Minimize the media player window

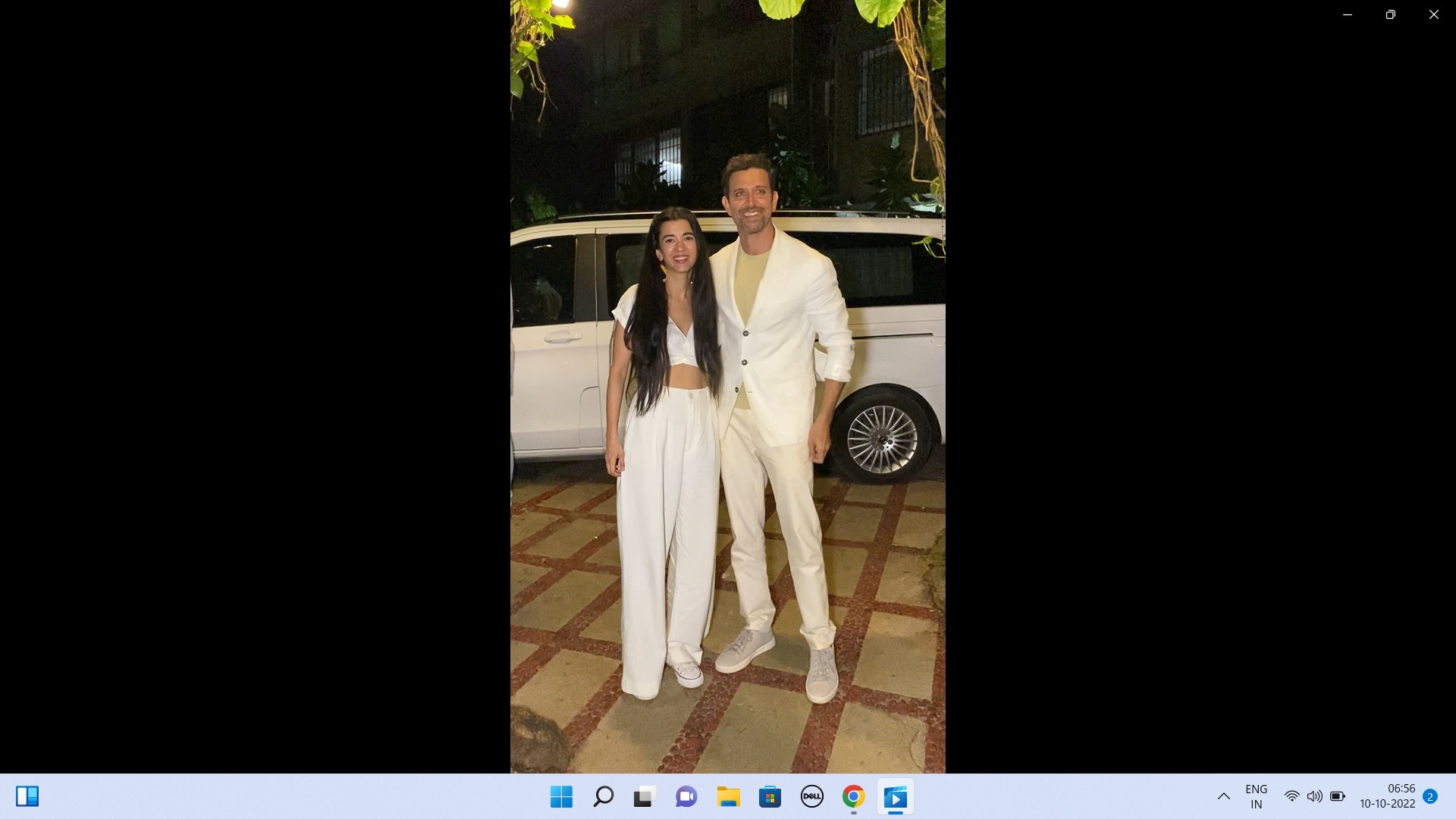coord(1348,14)
